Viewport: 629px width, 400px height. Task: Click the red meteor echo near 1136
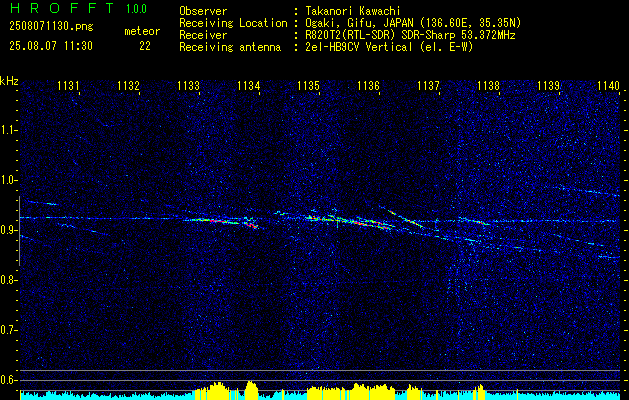pos(373,224)
